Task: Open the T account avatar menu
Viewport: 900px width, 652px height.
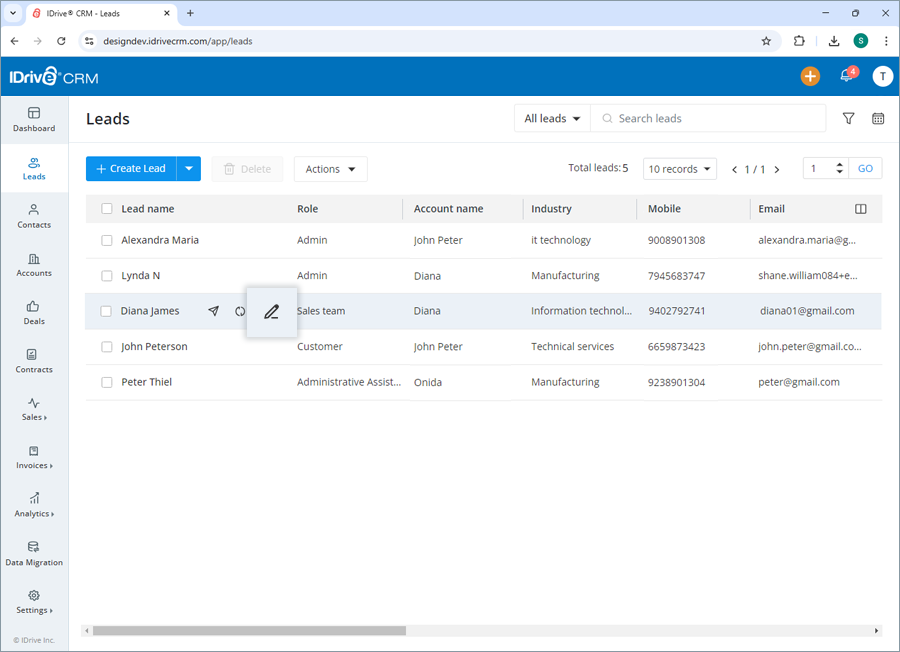Action: click(x=881, y=76)
